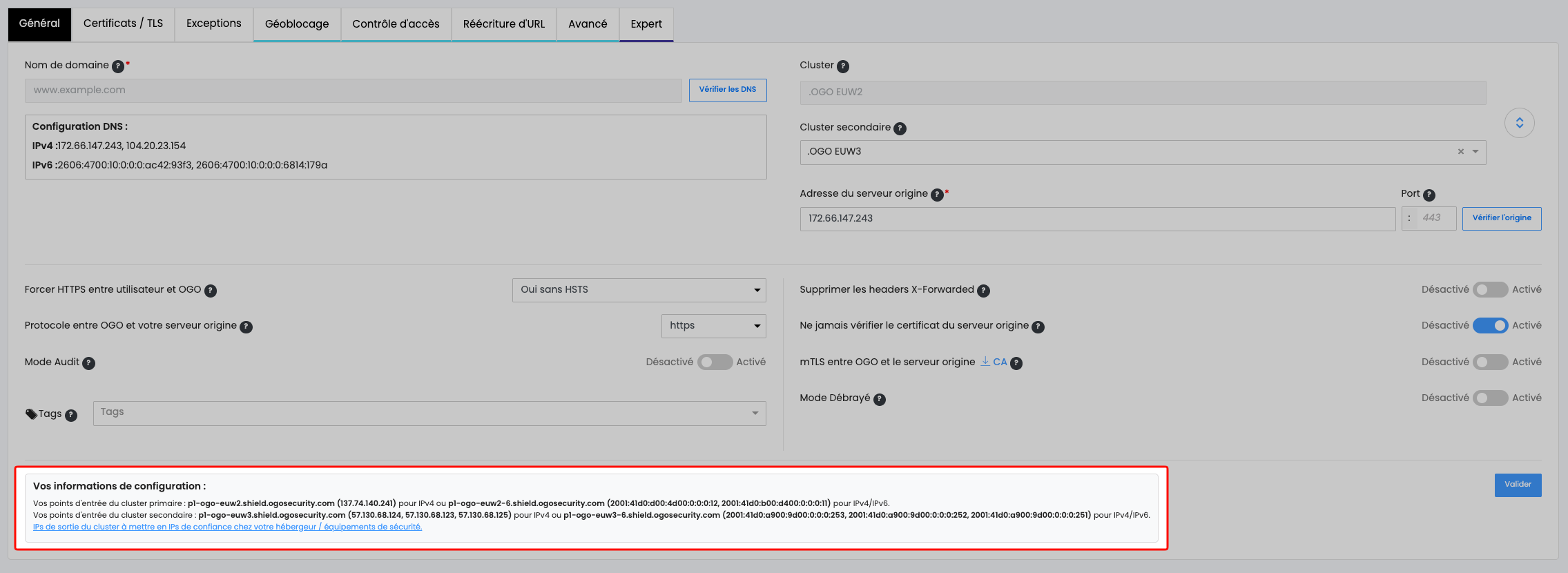Show help for Ne jamais vérifier le certificat
The height and width of the screenshot is (573, 1568).
pos(1038,327)
